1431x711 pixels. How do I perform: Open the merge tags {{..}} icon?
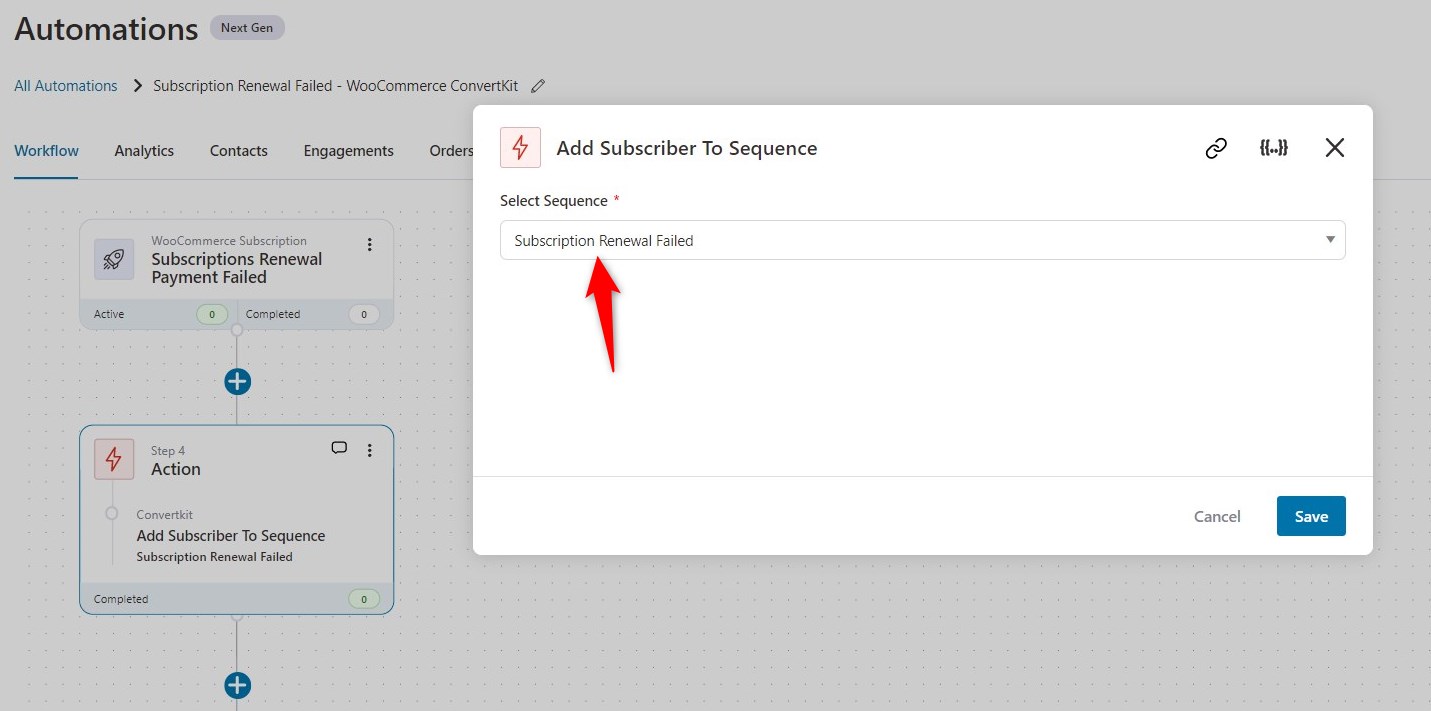pyautogui.click(x=1274, y=147)
